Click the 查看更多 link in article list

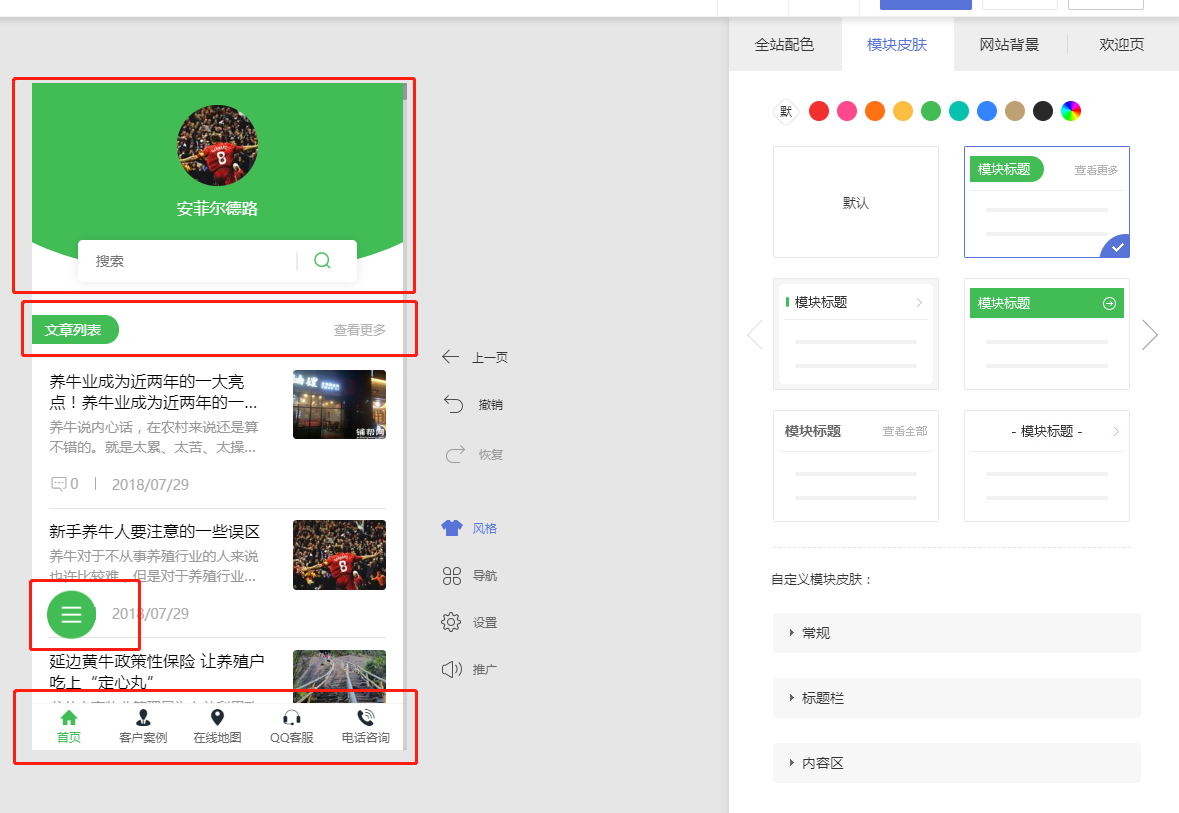(x=359, y=329)
